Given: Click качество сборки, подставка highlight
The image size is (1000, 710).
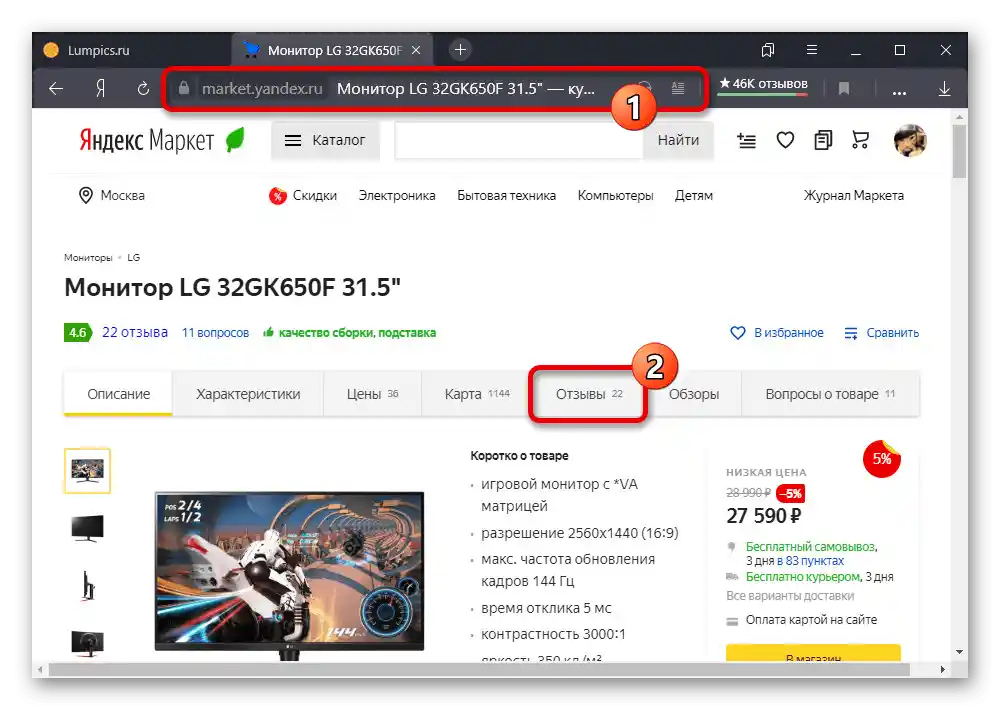Looking at the screenshot, I should pos(349,332).
